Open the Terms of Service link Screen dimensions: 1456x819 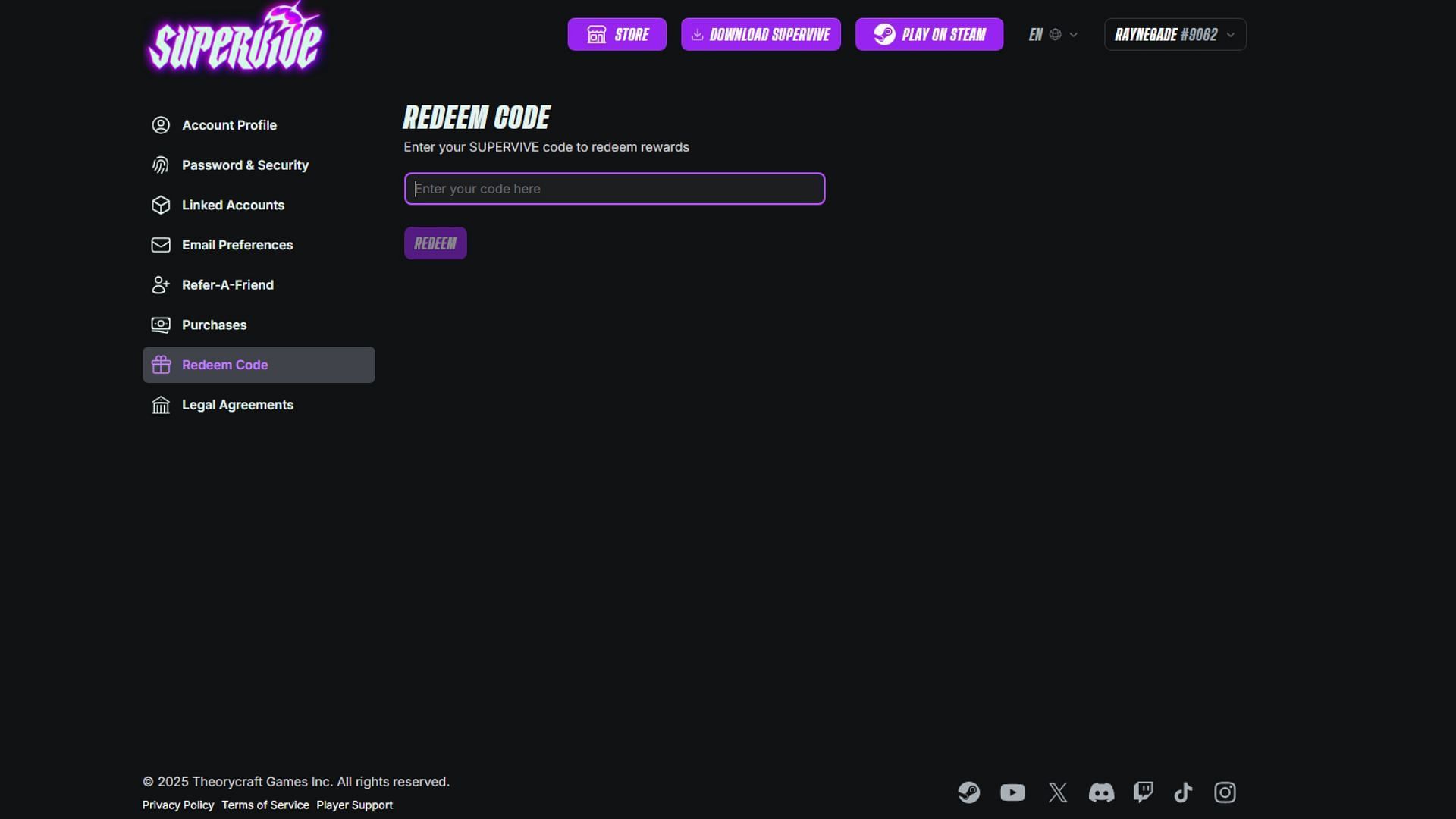265,805
